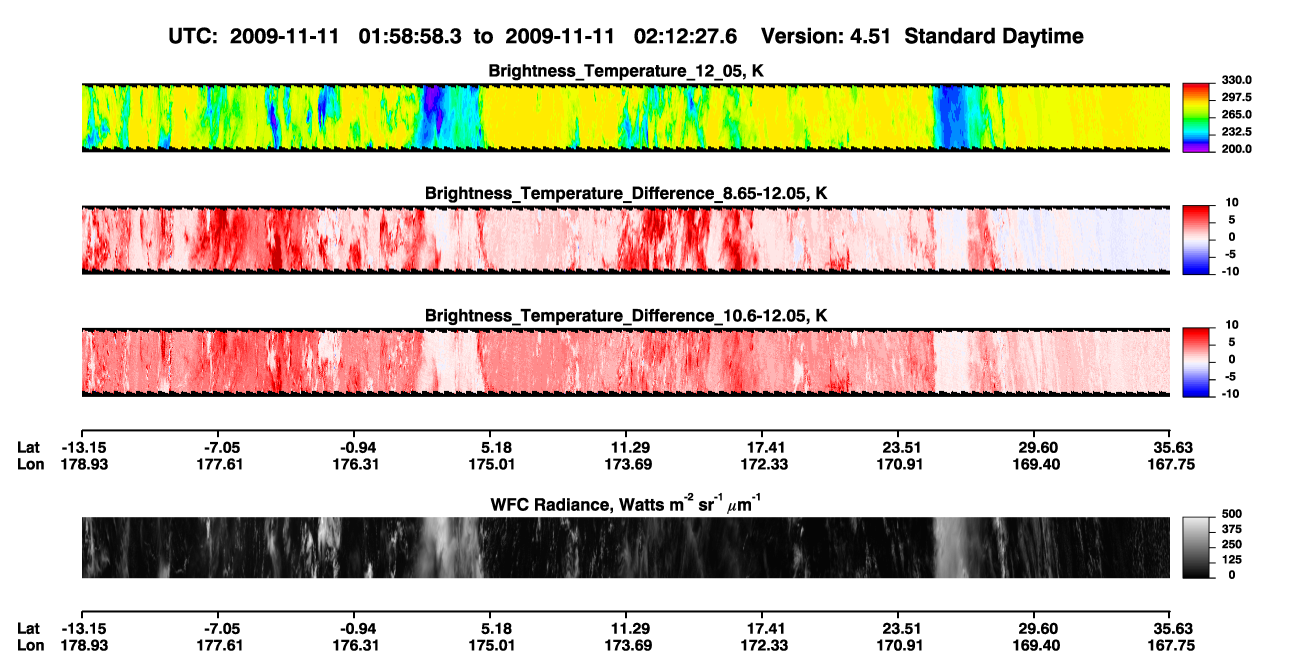Click the WFC Radiance grayscale image strip
Viewport: 1300px width, 667px height.
pyautogui.click(x=625, y=547)
